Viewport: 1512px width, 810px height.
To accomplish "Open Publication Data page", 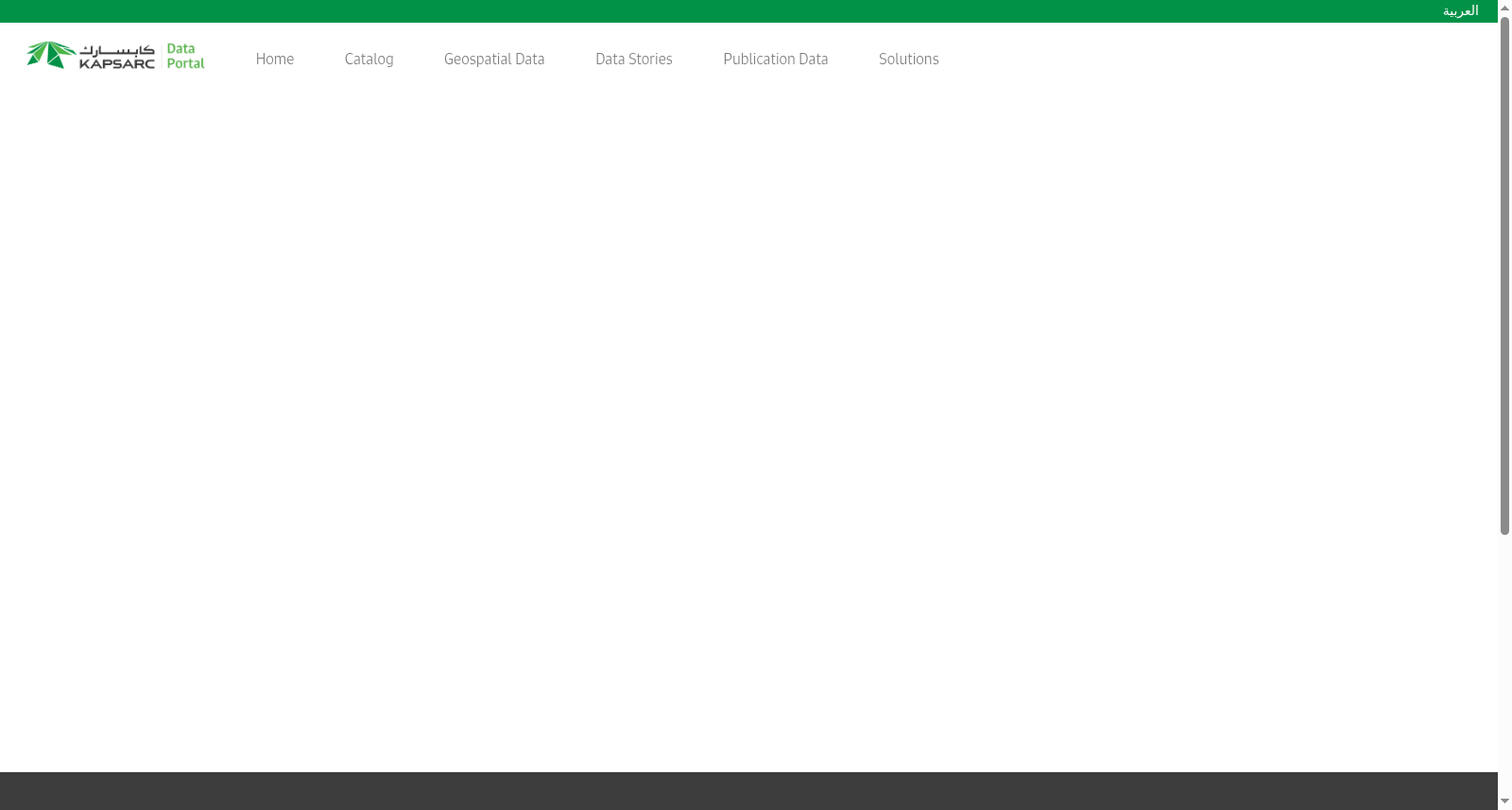I will 776,59.
